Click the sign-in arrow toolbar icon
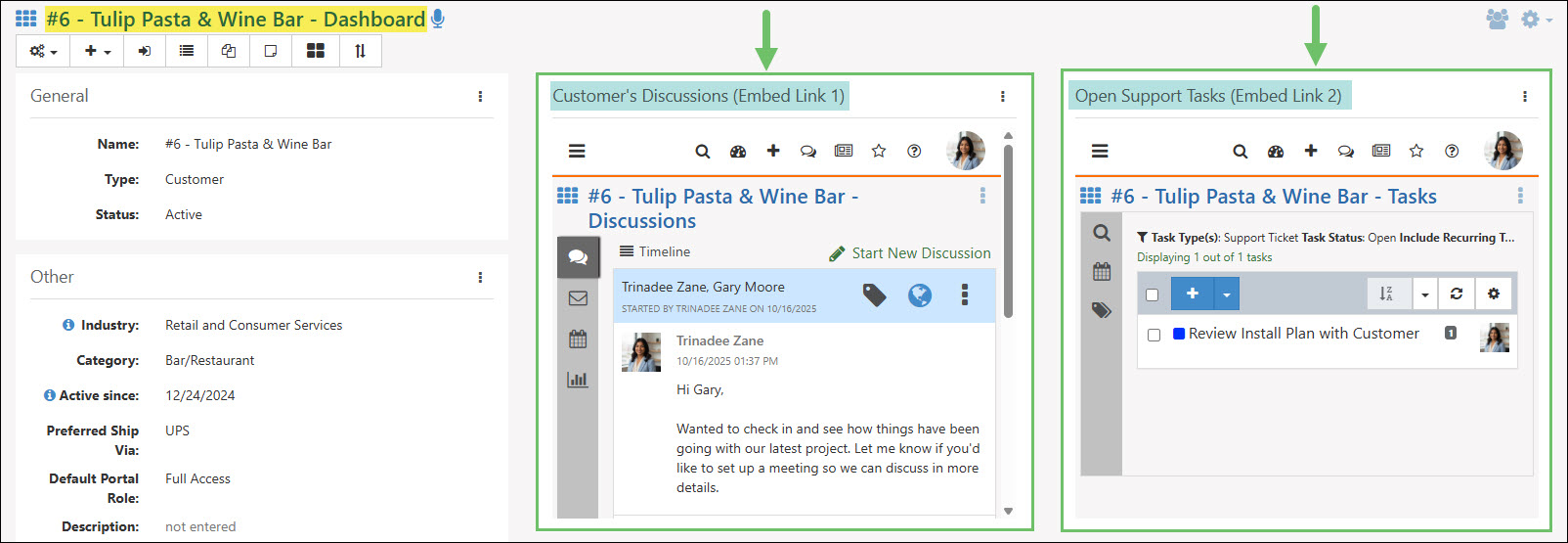 click(145, 51)
